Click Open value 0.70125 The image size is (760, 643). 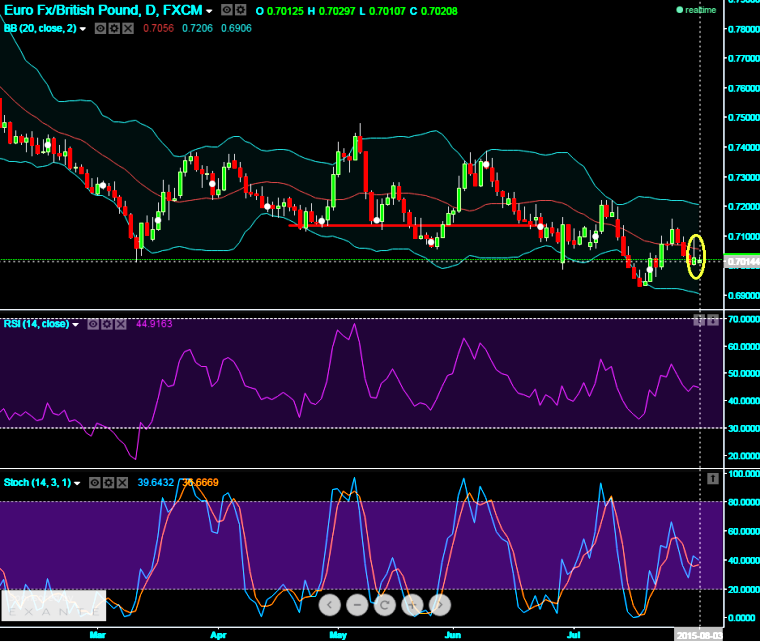(285, 11)
